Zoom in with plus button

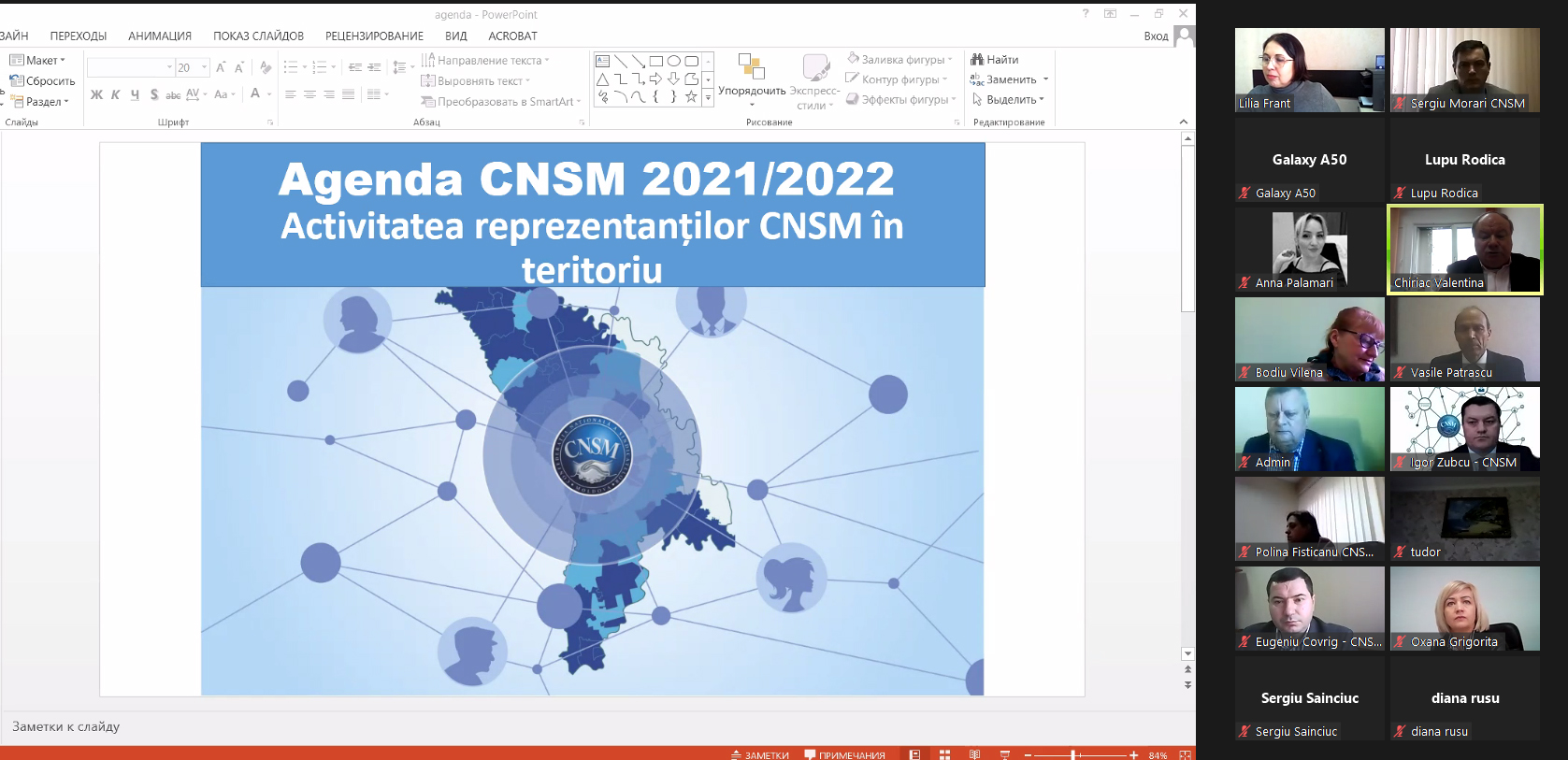1134,754
